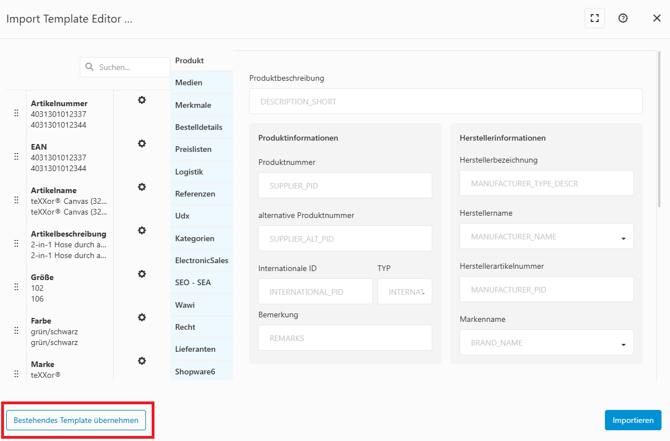Click the Produktnummer SUPPLIER_PID field

click(345, 185)
